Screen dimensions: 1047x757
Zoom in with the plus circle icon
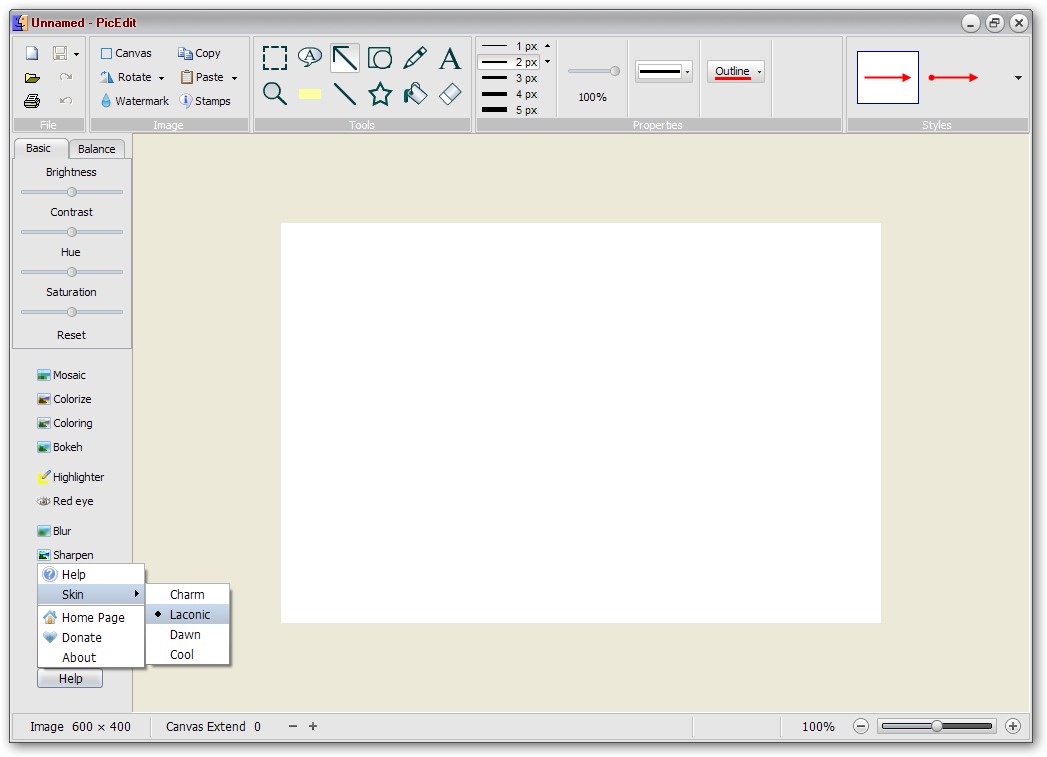(x=1013, y=726)
